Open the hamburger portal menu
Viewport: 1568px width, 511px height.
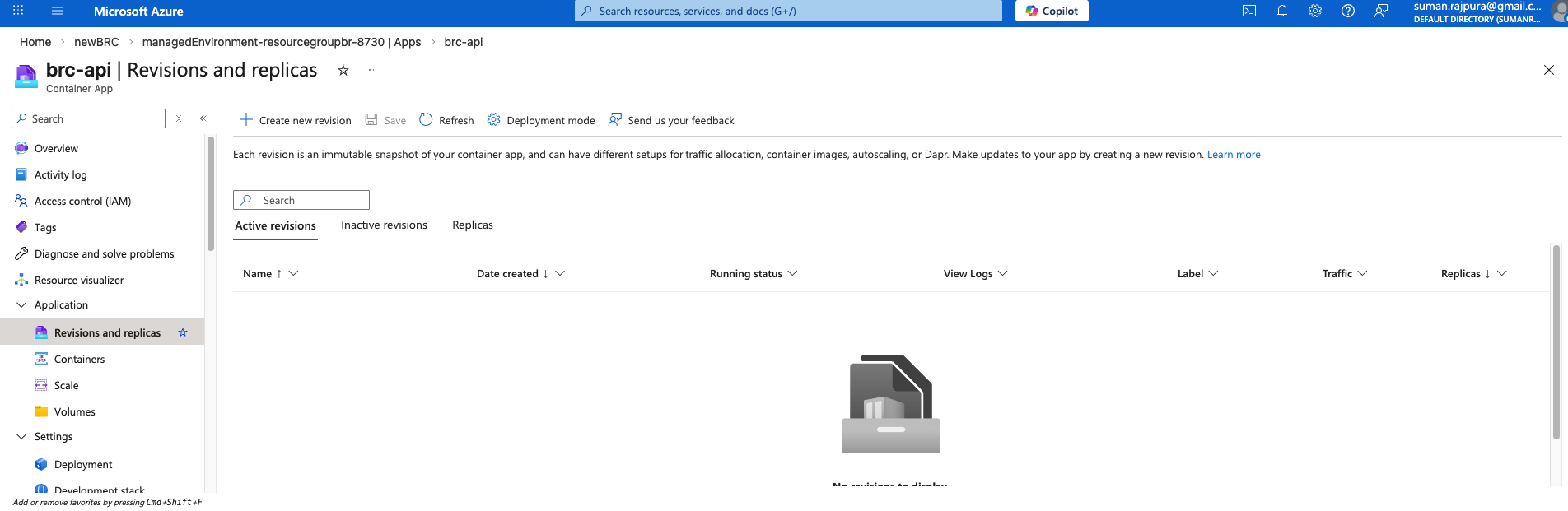point(58,11)
